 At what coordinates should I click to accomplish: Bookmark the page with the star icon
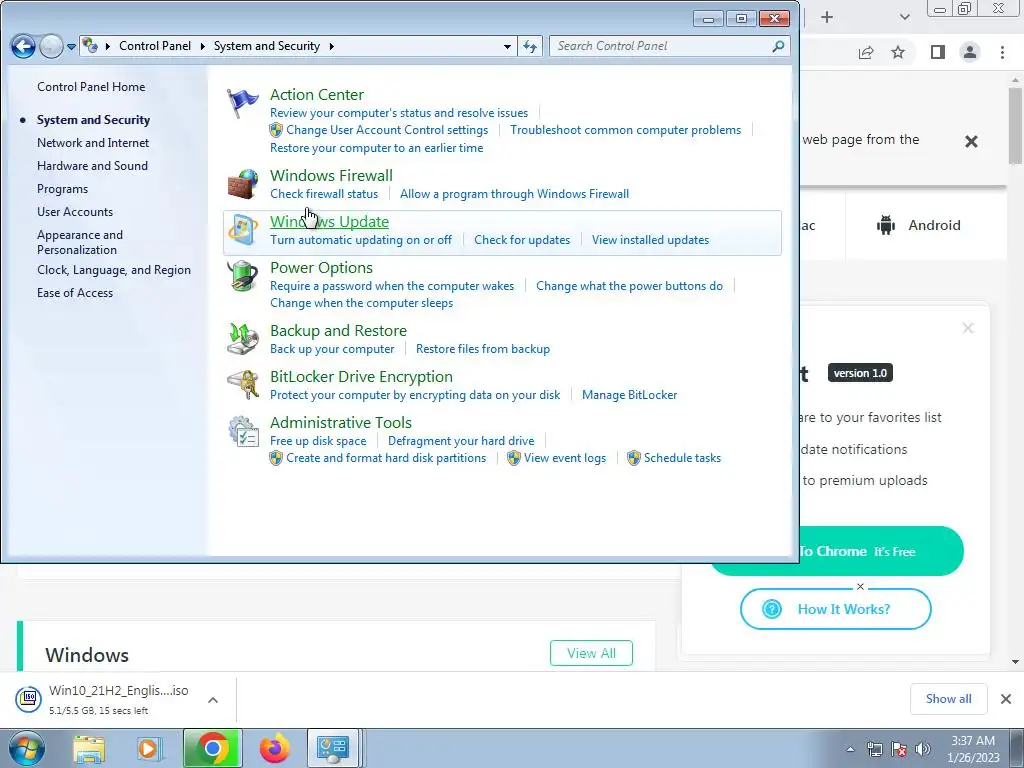click(898, 52)
